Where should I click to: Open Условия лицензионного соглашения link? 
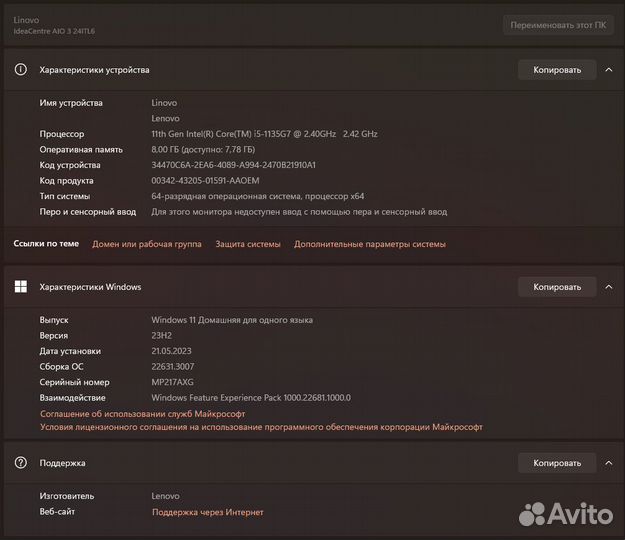coord(261,427)
